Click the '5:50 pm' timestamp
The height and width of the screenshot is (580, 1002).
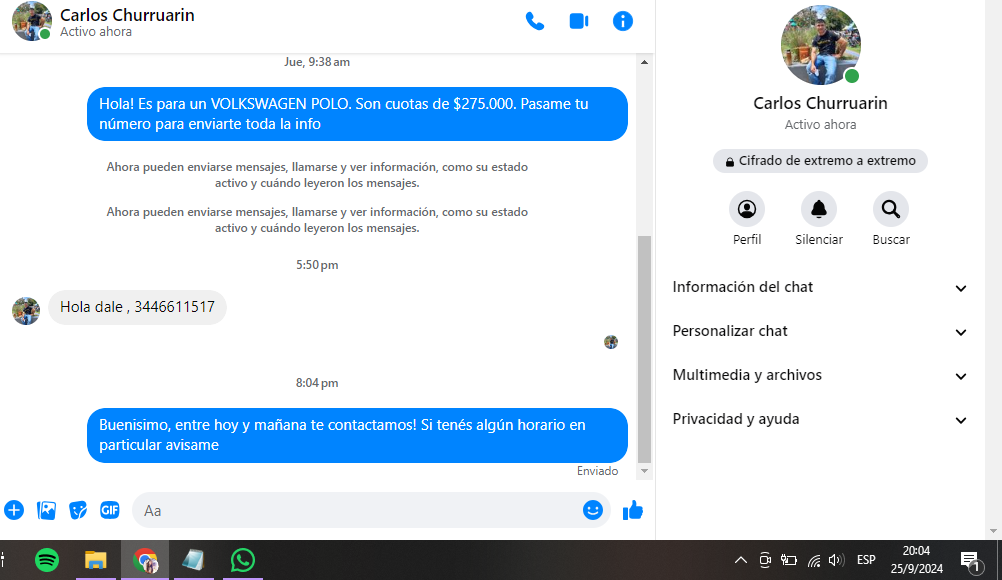(317, 265)
